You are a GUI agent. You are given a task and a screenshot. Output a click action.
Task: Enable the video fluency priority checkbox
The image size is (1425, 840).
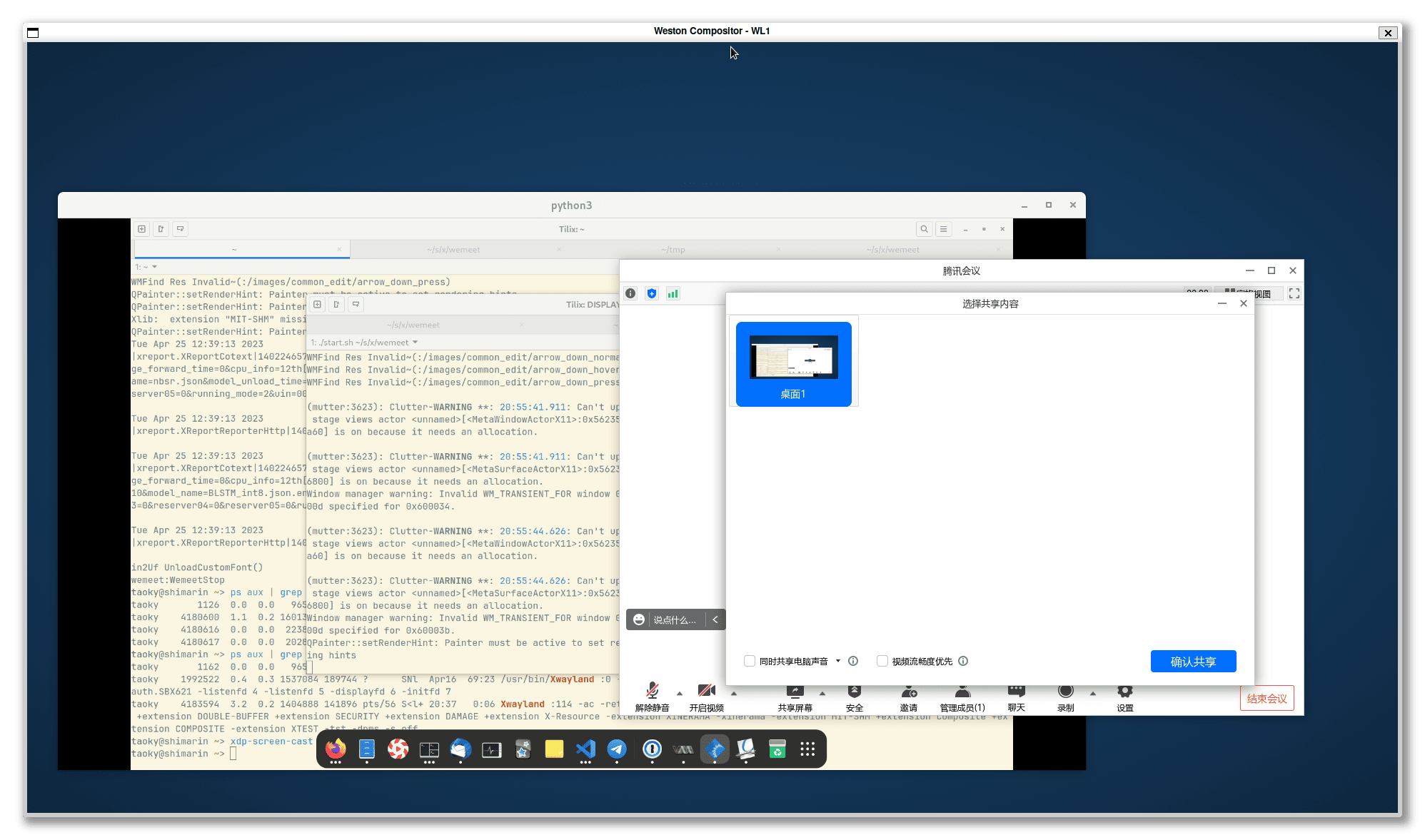(x=882, y=661)
